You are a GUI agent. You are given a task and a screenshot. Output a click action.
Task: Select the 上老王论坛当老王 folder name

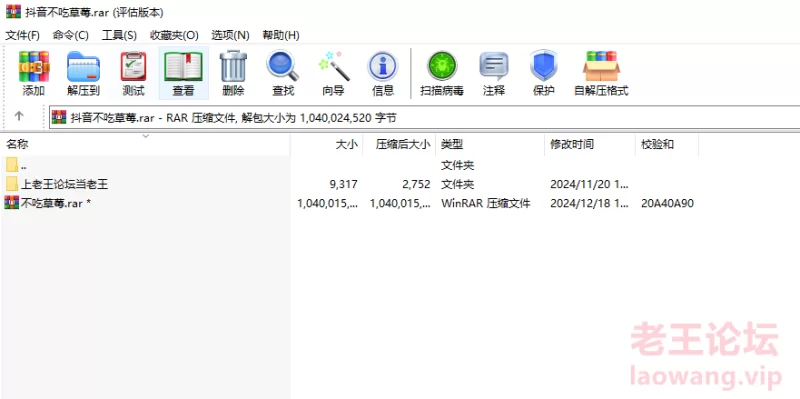pyautogui.click(x=64, y=184)
